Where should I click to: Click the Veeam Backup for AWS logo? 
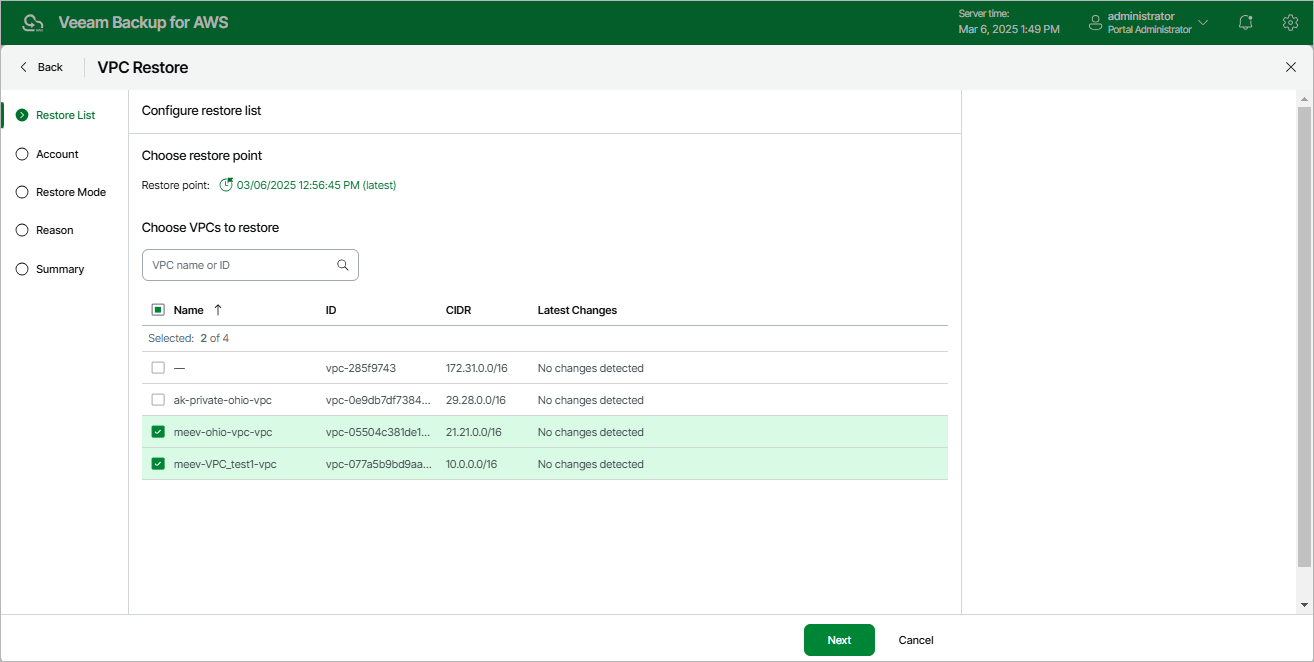(x=31, y=21)
